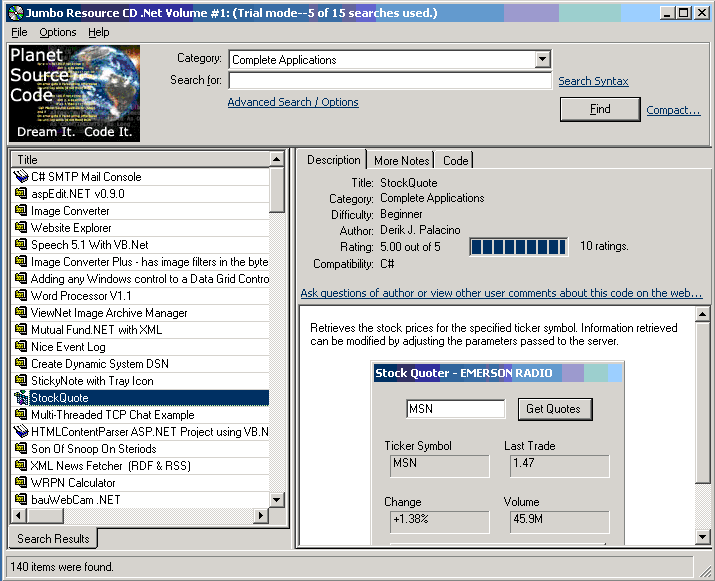Viewport: 715px width, 581px height.
Task: Click the Get Quotes button in preview
Action: click(x=554, y=409)
